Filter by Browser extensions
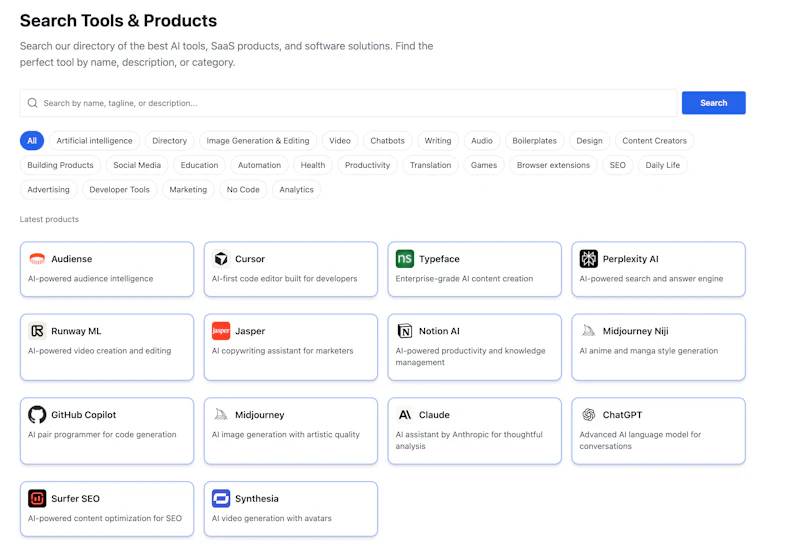The width and height of the screenshot is (800, 545). click(553, 165)
